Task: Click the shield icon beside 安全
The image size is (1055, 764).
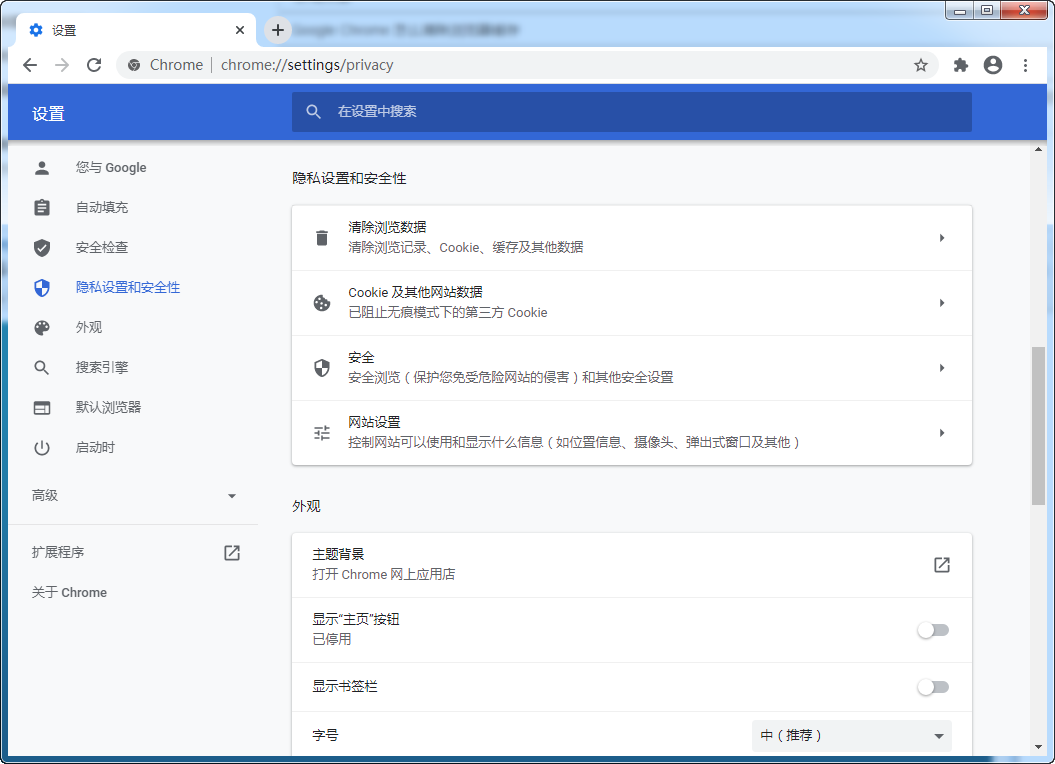Action: (x=321, y=367)
